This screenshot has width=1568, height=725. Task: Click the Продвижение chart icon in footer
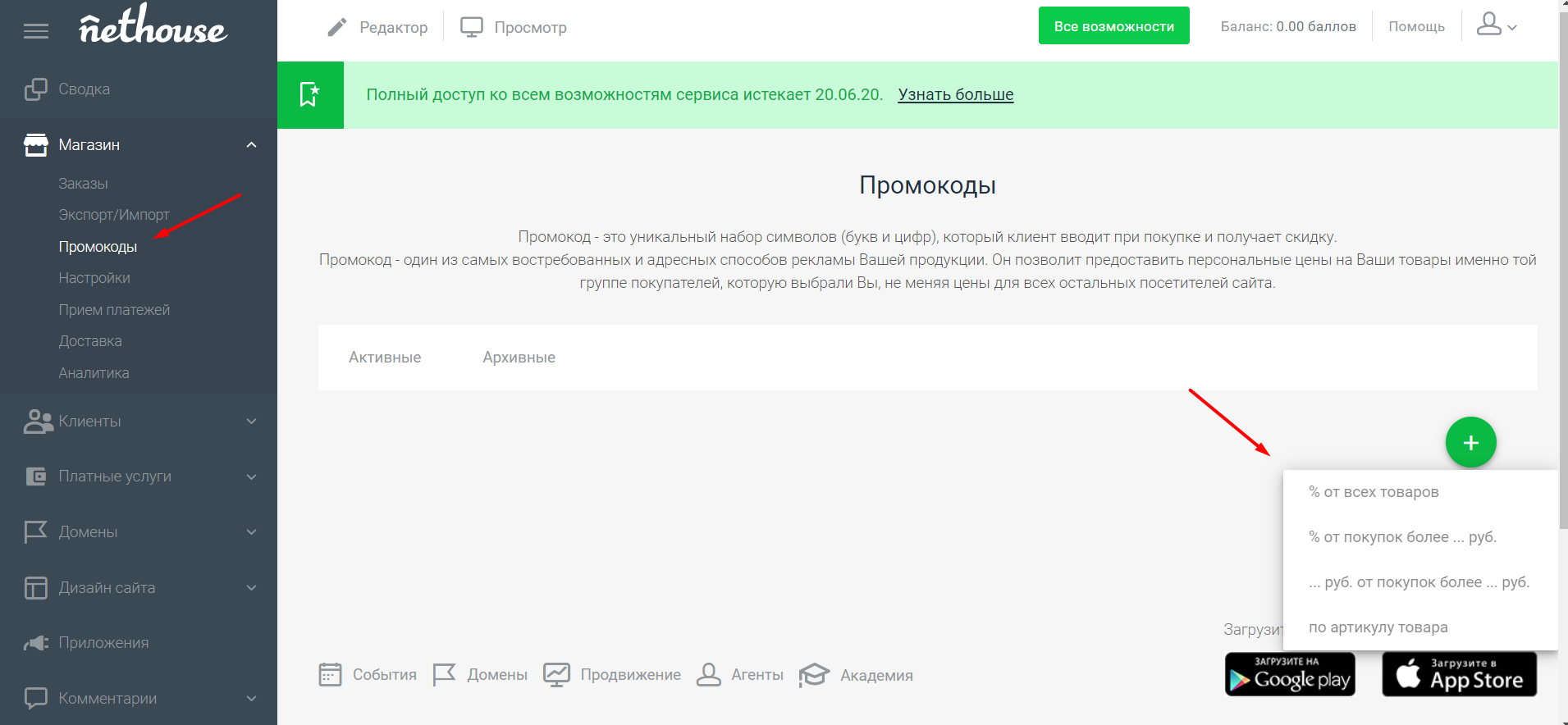pyautogui.click(x=556, y=675)
